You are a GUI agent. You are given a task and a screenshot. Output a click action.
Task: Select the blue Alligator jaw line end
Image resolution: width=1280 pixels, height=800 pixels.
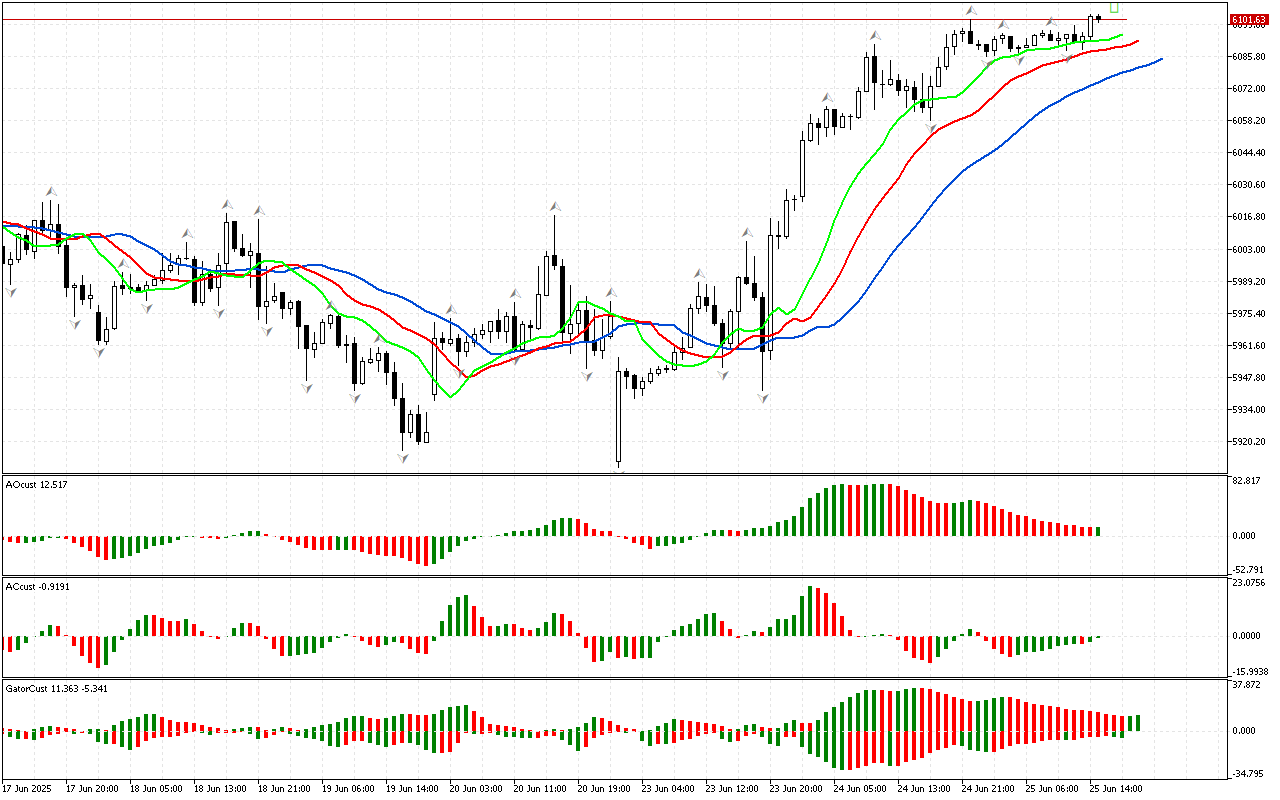coord(1160,59)
